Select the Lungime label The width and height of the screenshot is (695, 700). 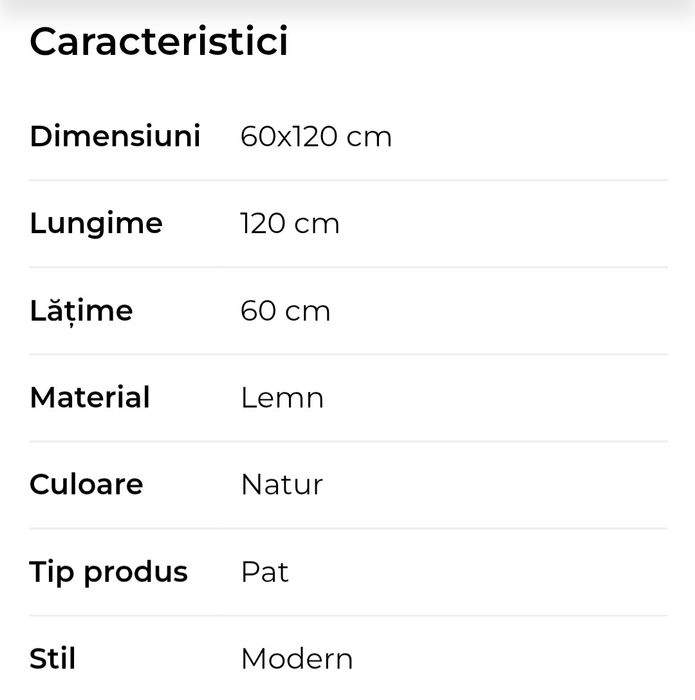pos(96,223)
